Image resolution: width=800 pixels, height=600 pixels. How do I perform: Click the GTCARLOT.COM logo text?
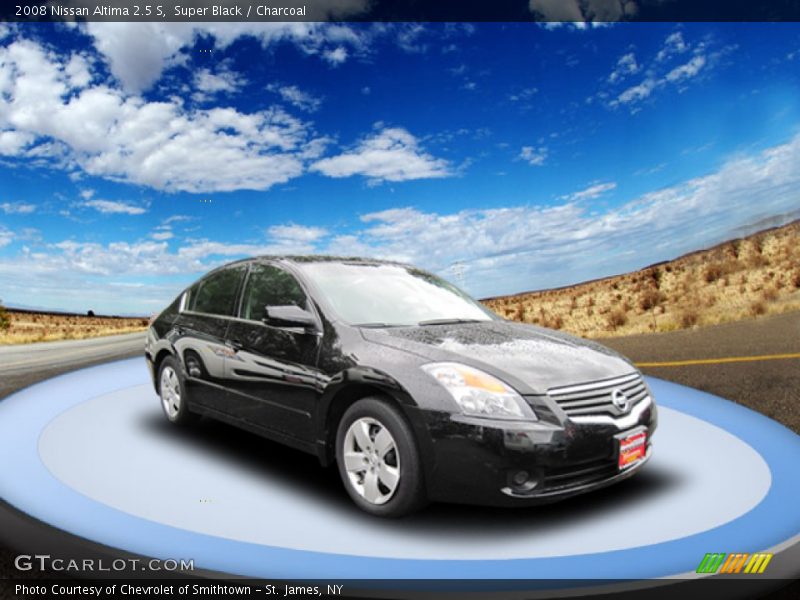(x=104, y=563)
